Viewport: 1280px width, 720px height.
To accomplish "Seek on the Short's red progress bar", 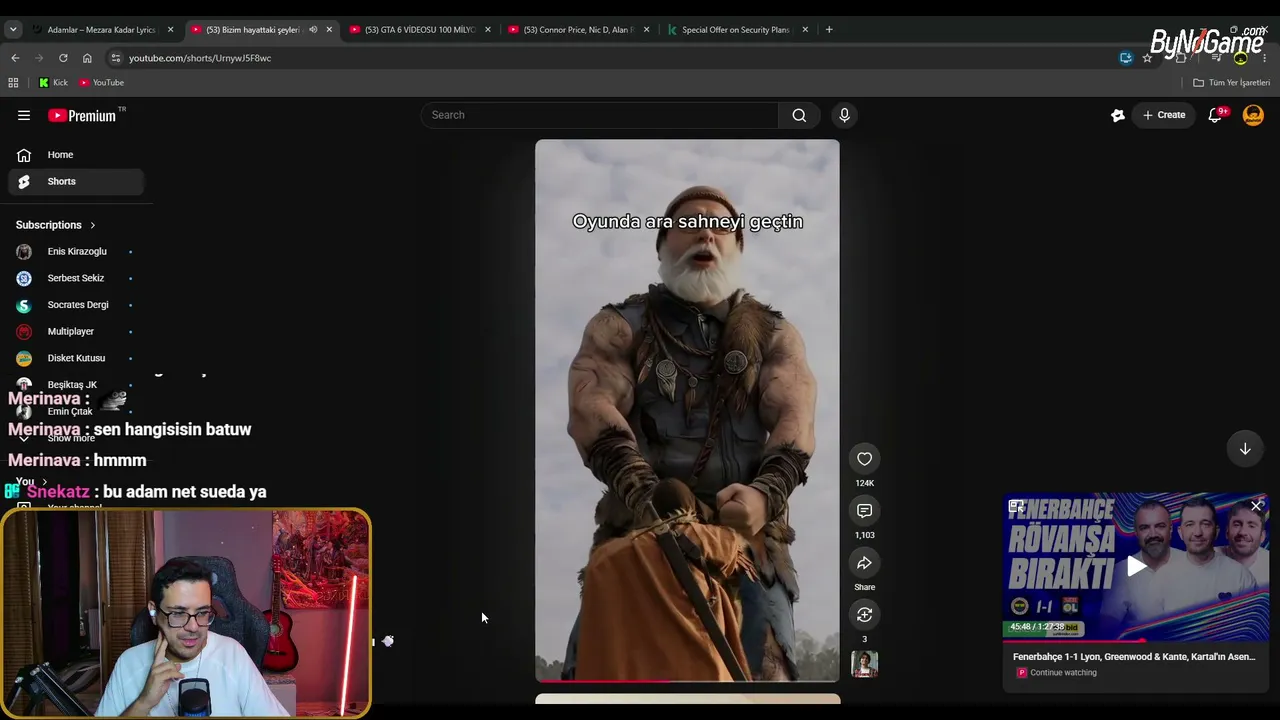I will tap(687, 681).
